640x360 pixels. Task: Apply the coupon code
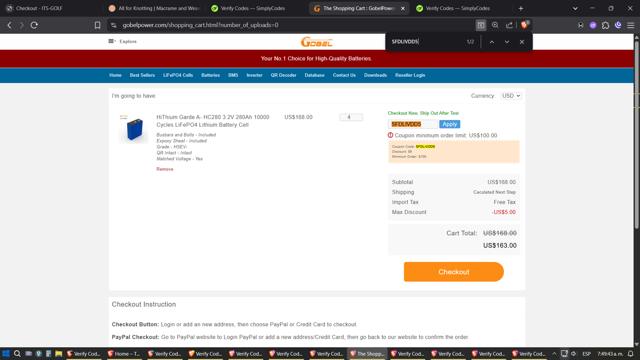(449, 124)
